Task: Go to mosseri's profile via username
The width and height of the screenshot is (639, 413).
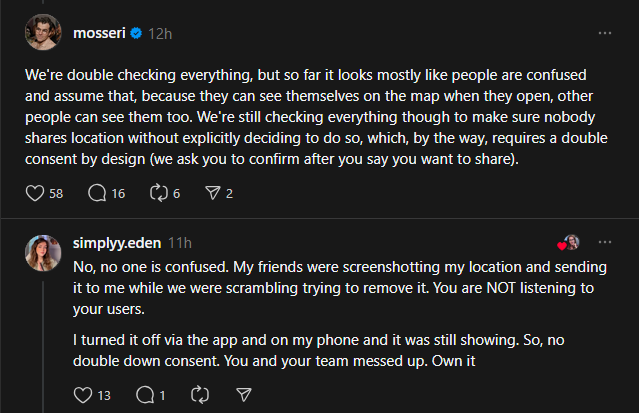Action: coord(100,32)
